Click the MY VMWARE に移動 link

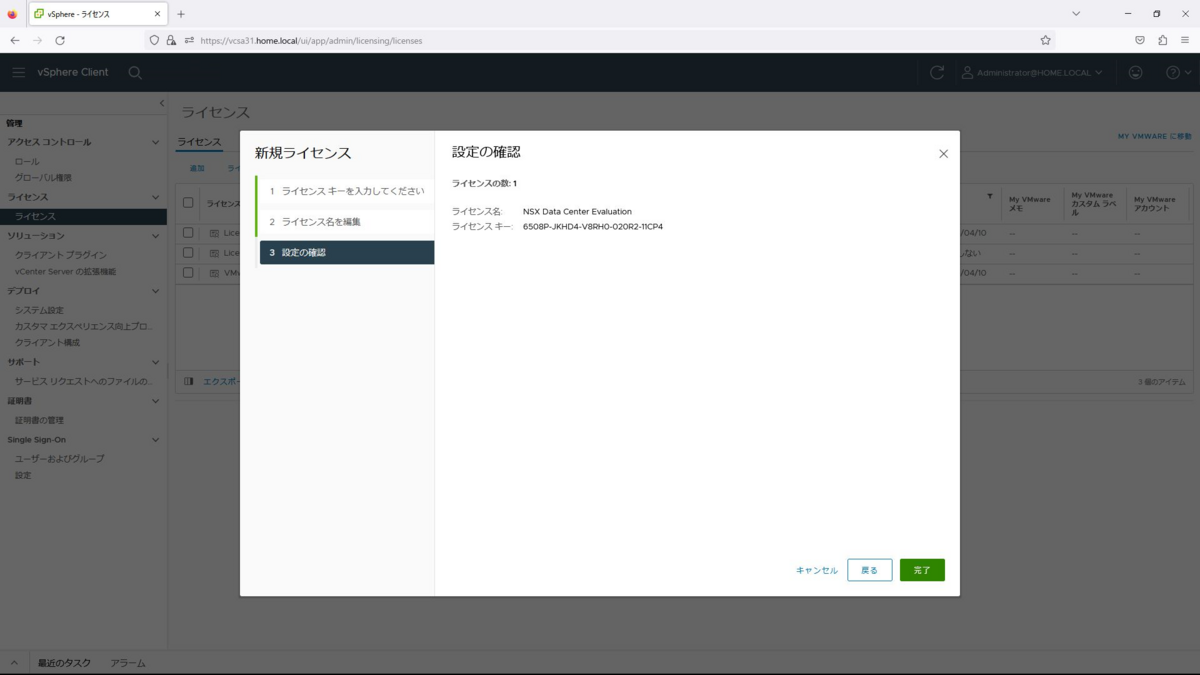(x=1154, y=136)
